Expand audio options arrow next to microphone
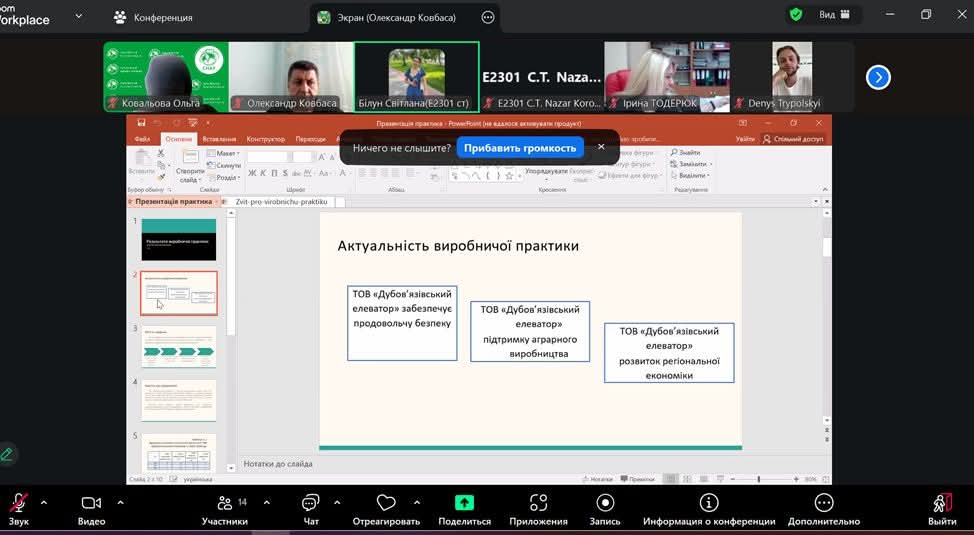974x535 pixels. pos(44,502)
